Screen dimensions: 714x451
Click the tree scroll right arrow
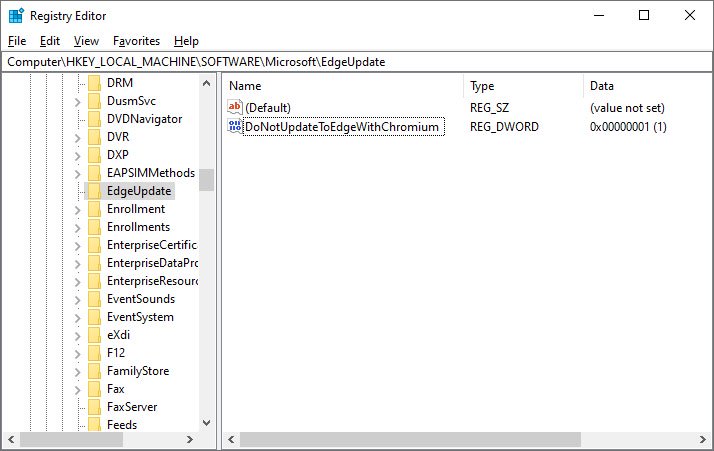click(x=190, y=440)
